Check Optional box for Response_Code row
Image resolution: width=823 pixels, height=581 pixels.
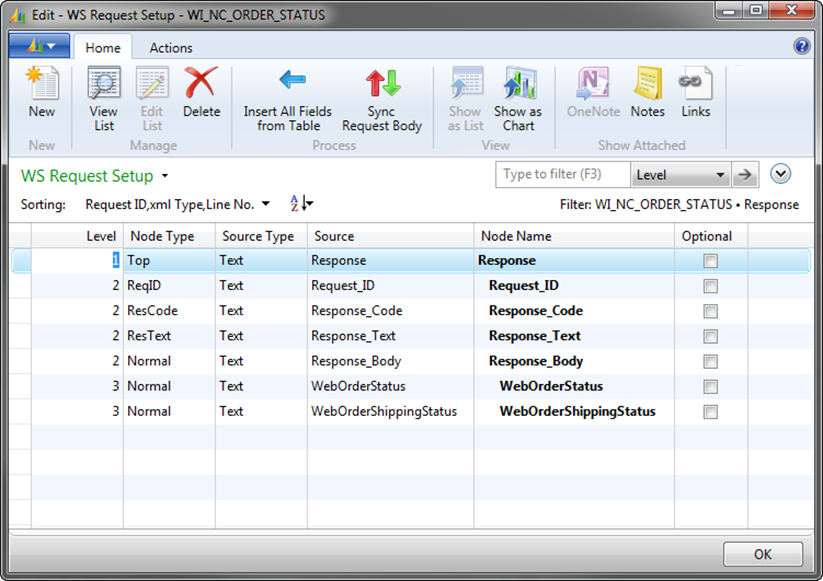(710, 311)
